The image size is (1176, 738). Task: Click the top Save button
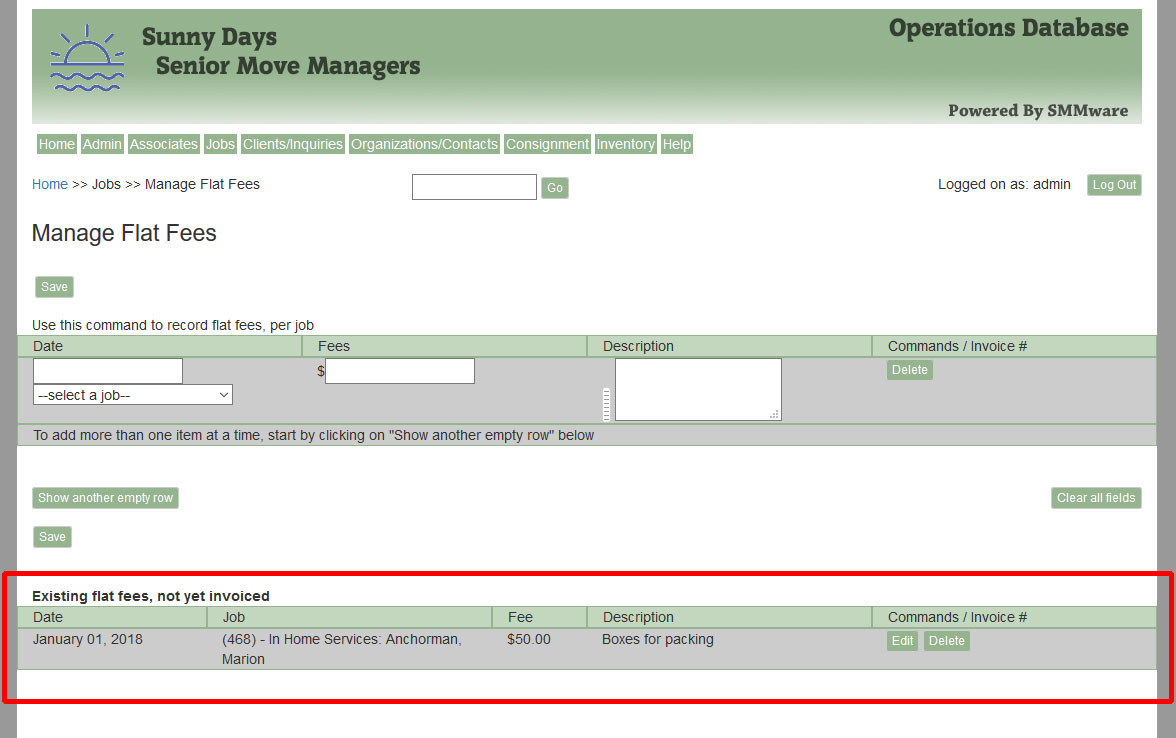pos(53,287)
